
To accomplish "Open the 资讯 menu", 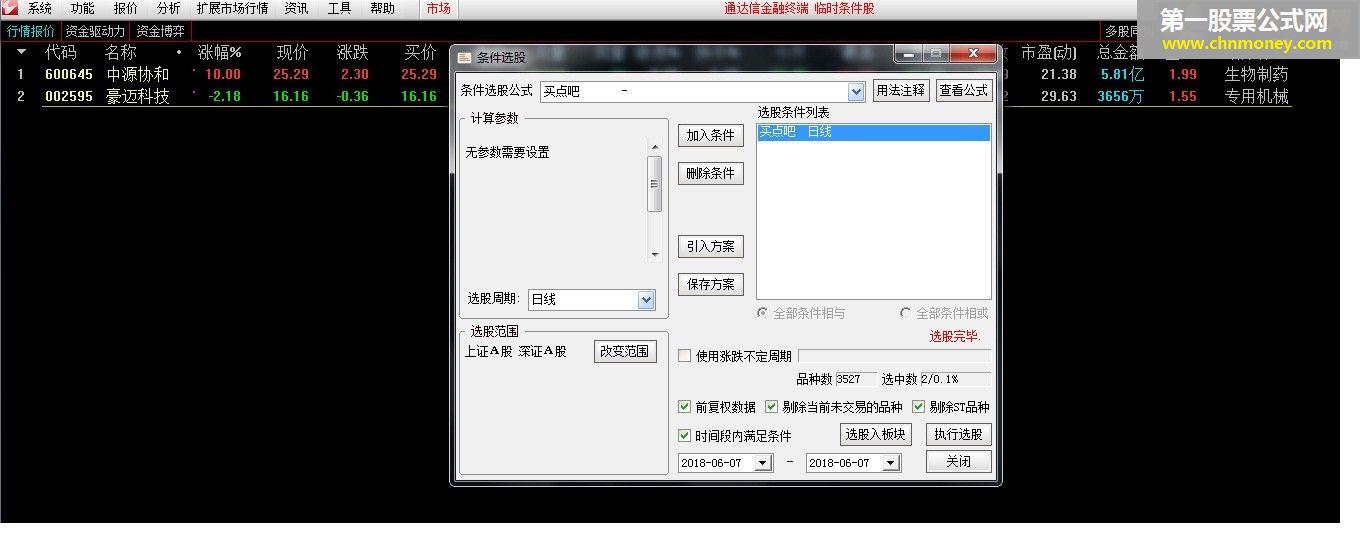I will (x=296, y=8).
